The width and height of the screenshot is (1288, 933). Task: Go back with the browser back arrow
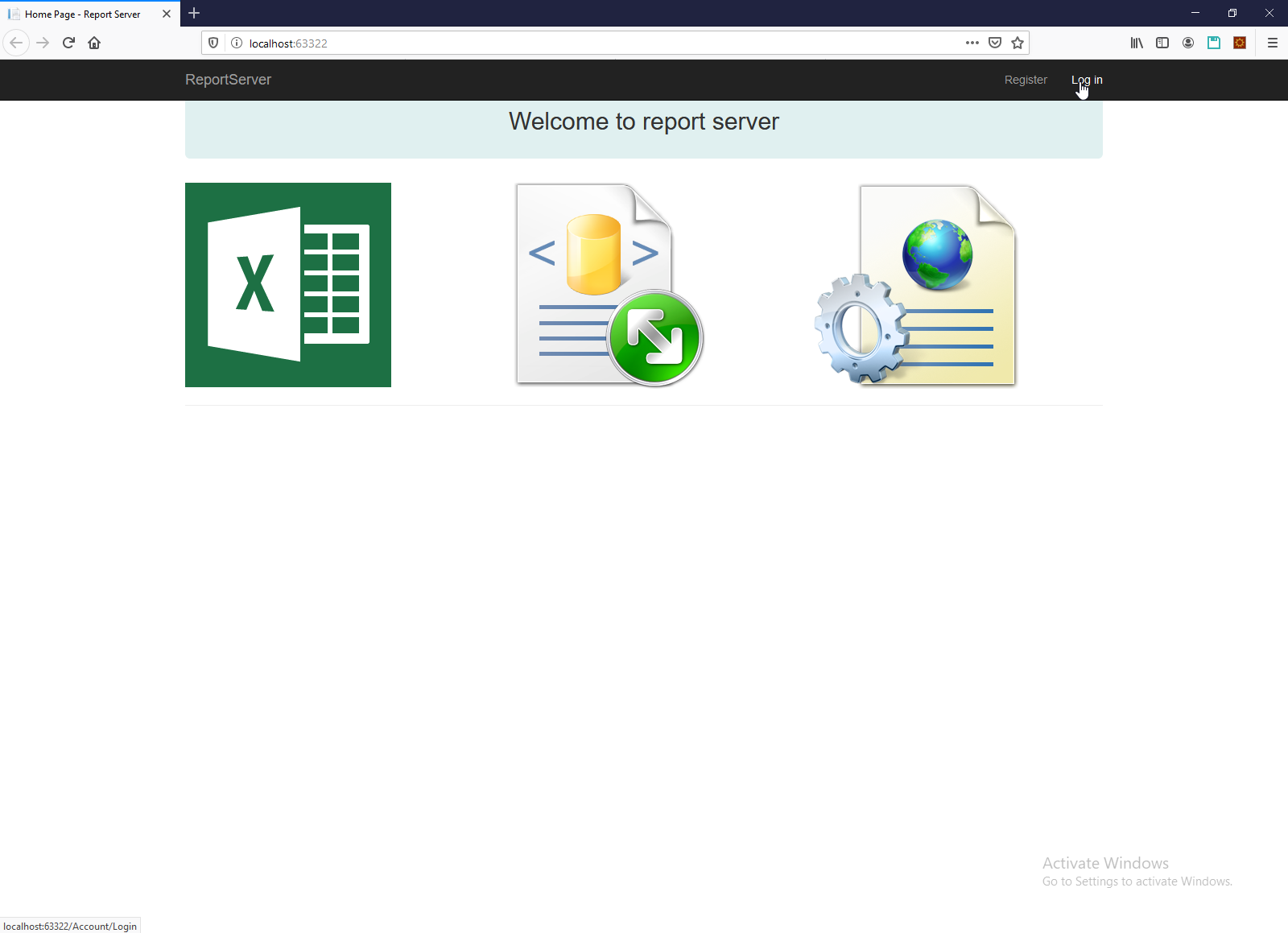[16, 43]
